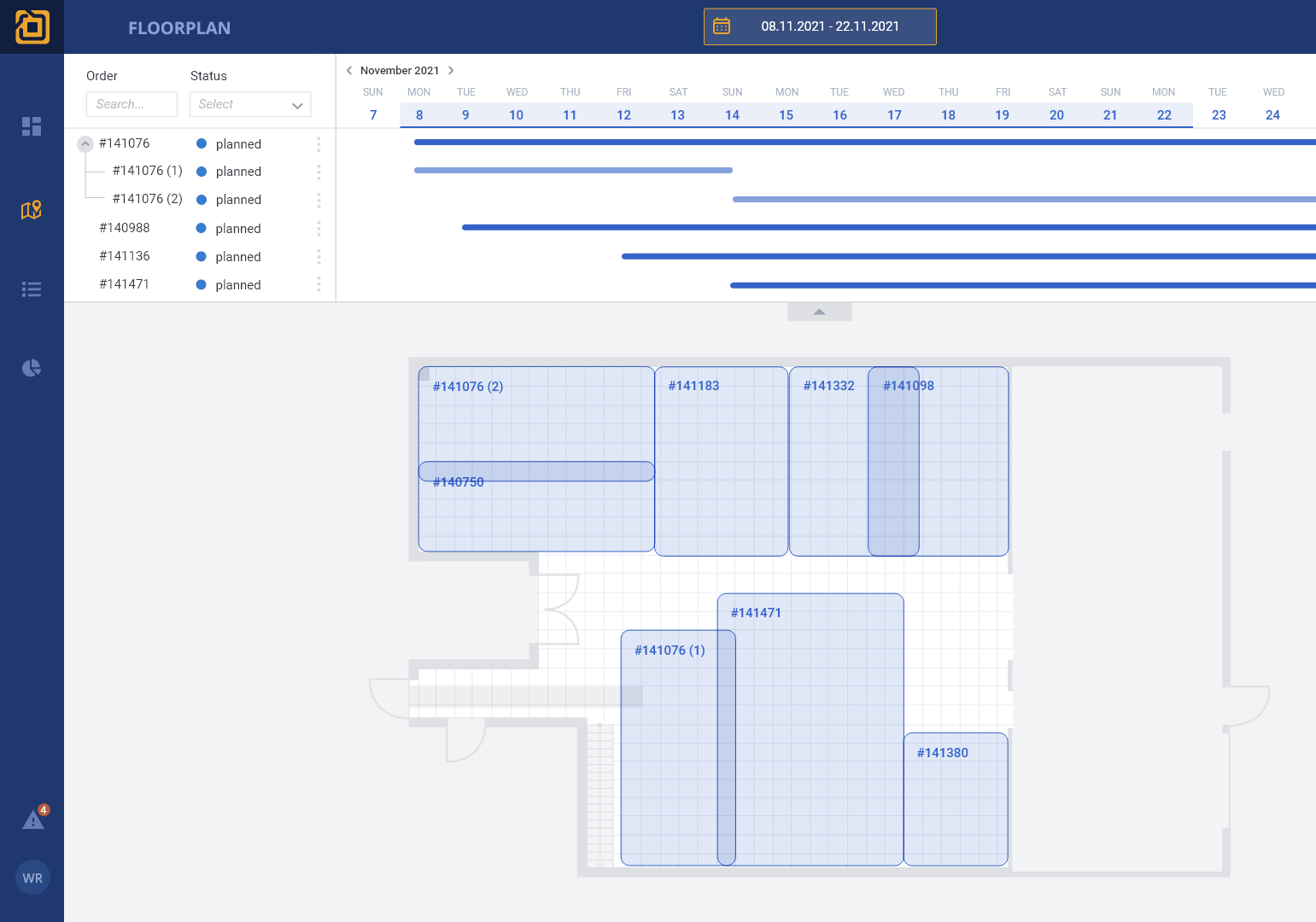Open the floorplan map icon in sidebar

coord(32,210)
